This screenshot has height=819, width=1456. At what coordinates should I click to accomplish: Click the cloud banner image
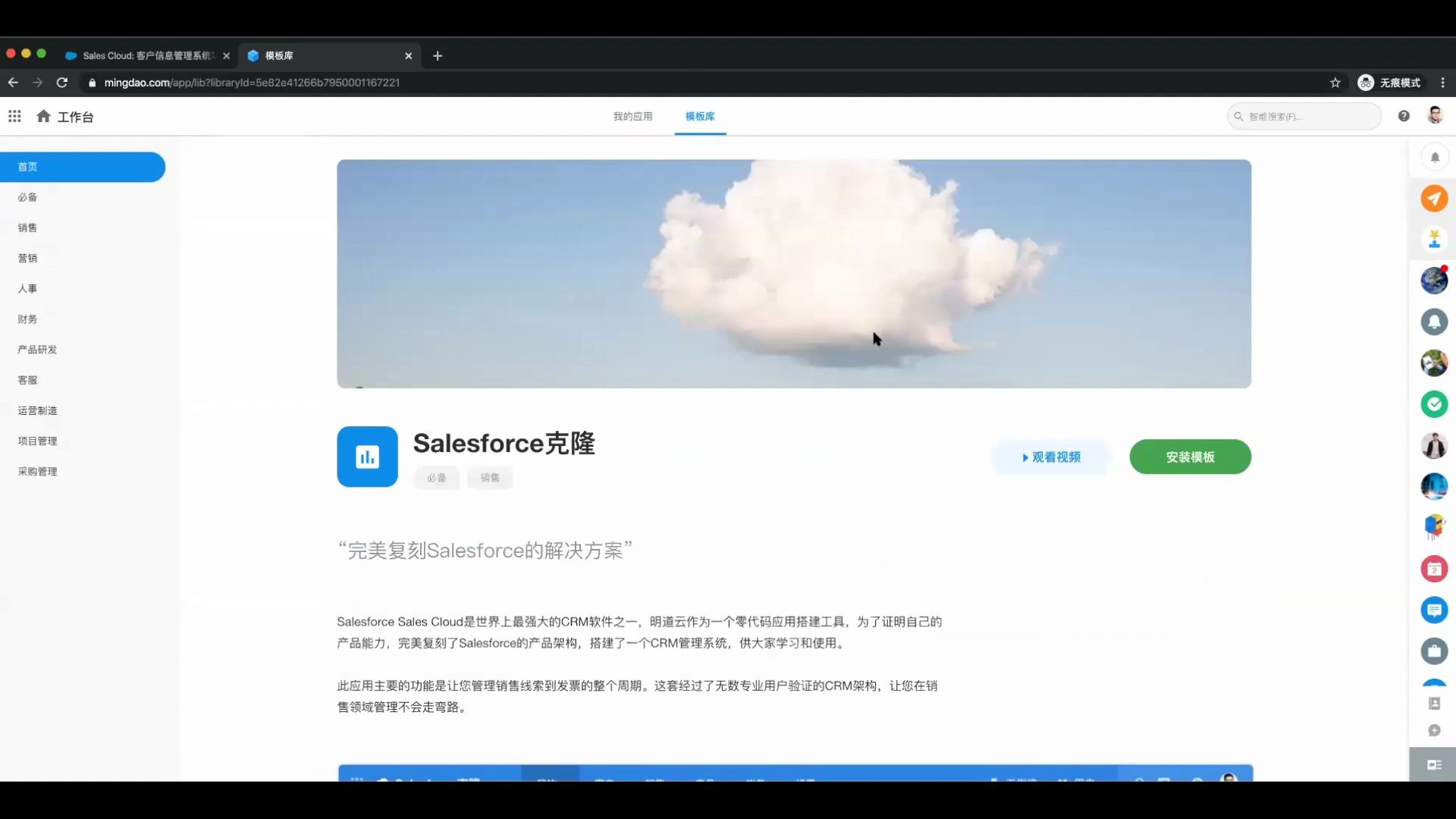794,274
